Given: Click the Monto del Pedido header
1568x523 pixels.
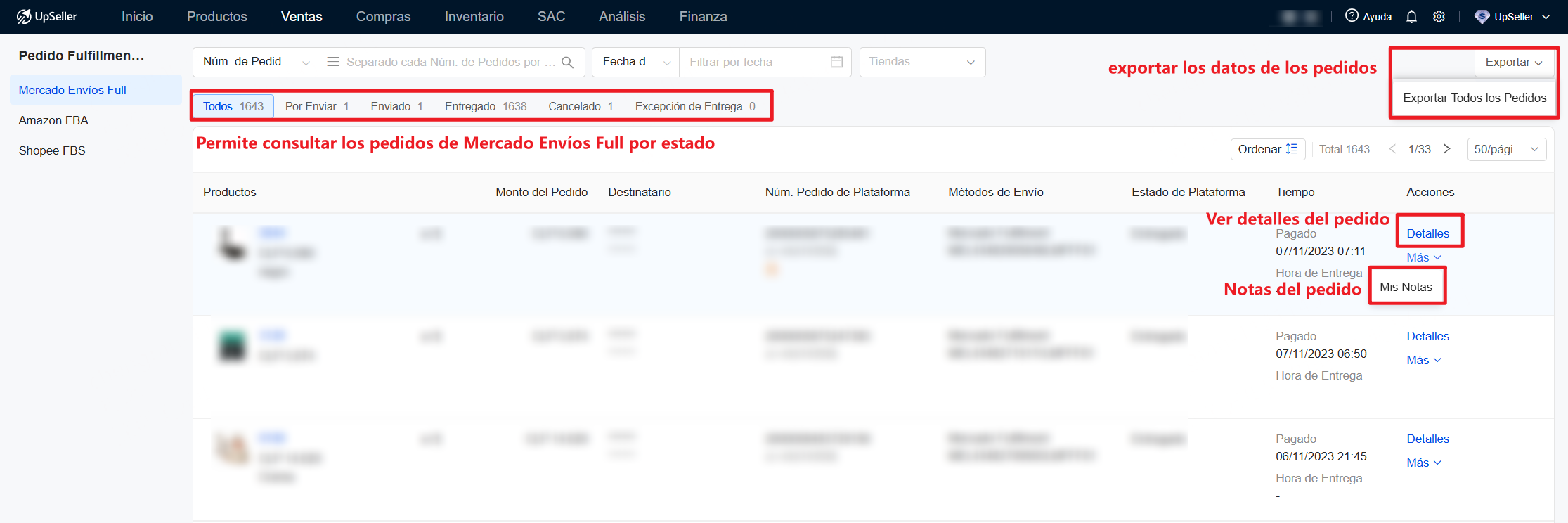Looking at the screenshot, I should click(x=541, y=192).
